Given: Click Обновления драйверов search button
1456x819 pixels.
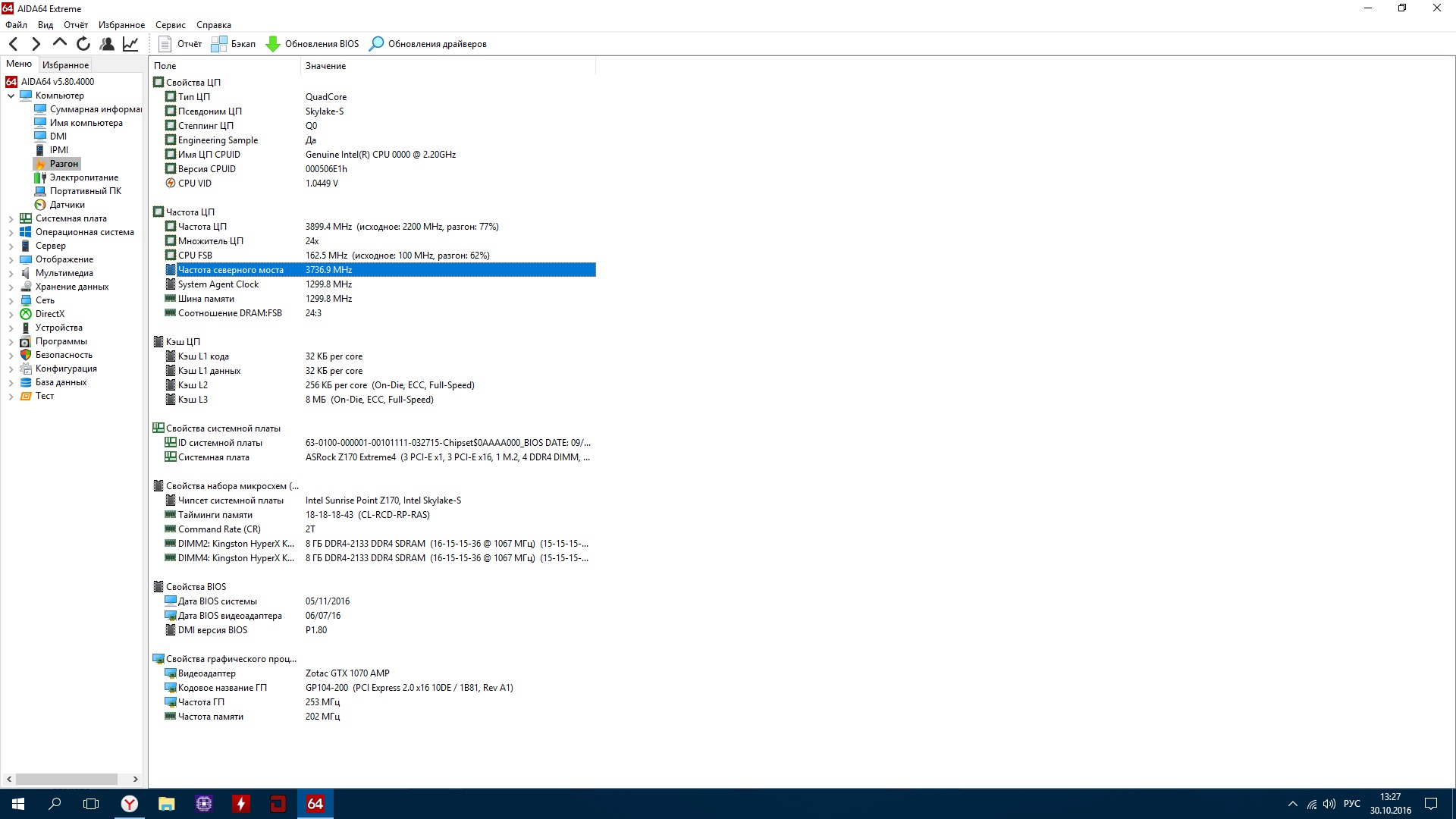Looking at the screenshot, I should [x=428, y=44].
